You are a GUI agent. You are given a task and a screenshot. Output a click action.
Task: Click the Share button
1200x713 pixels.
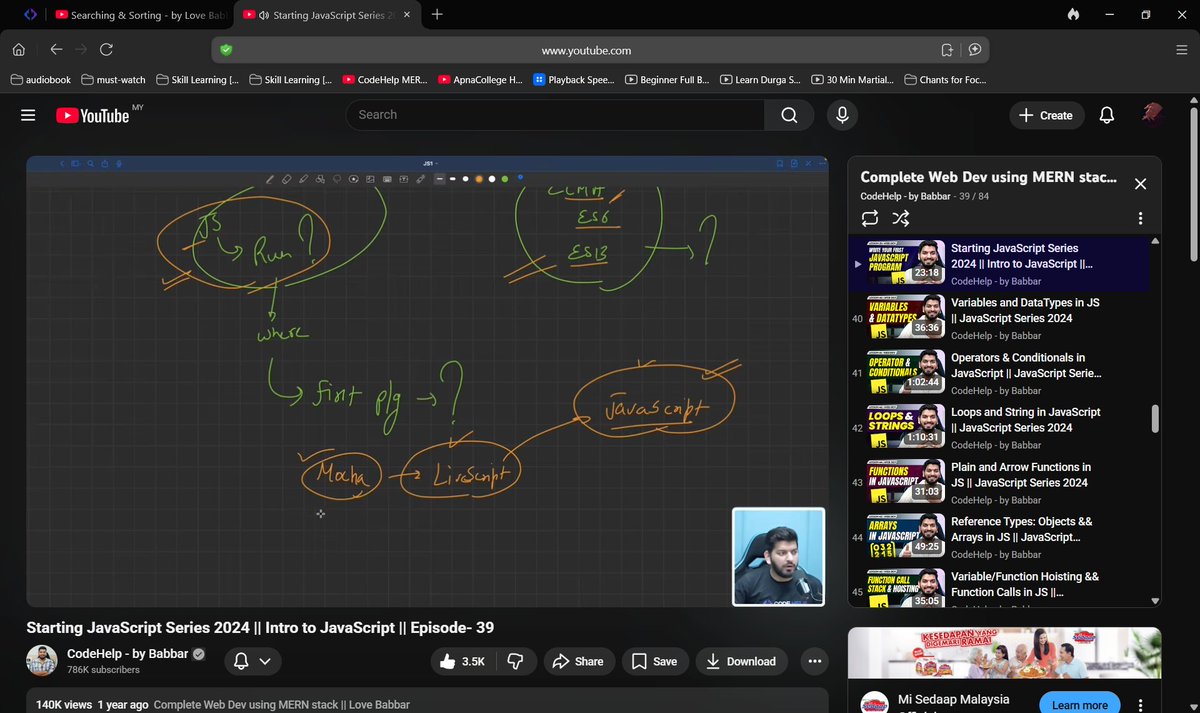578,661
